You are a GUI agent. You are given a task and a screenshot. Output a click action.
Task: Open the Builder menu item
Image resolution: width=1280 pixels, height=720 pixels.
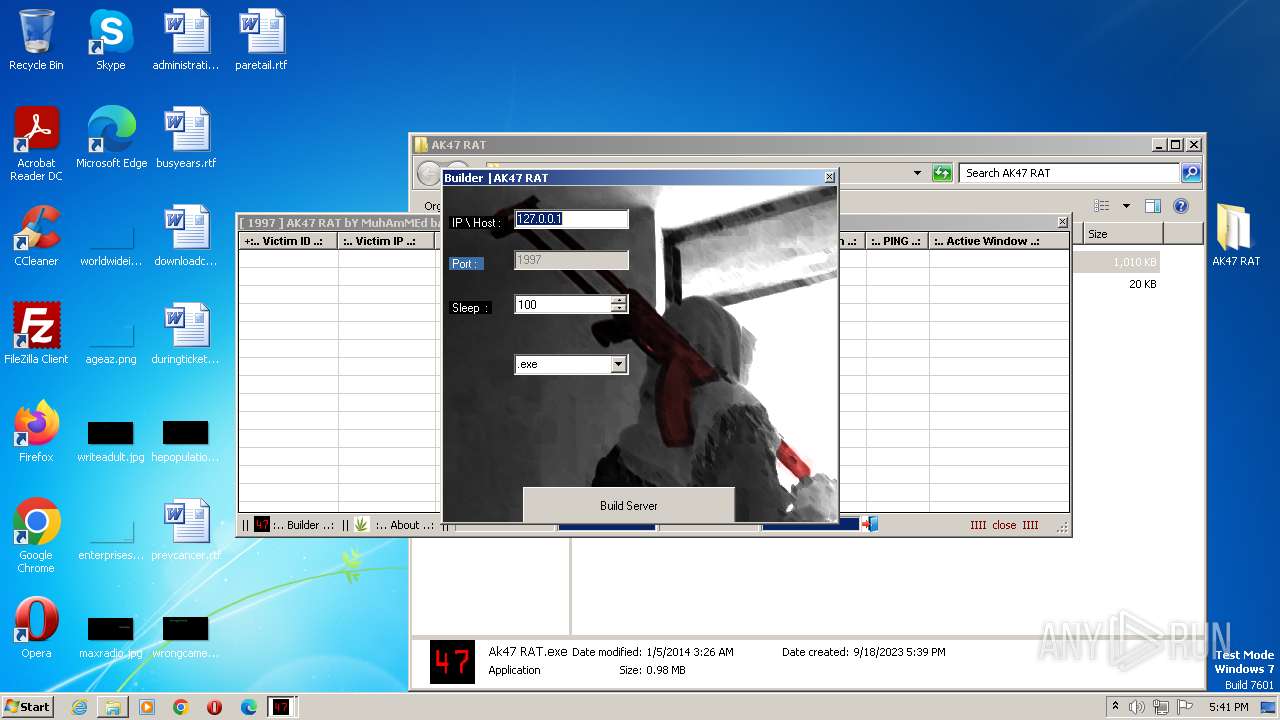click(303, 525)
